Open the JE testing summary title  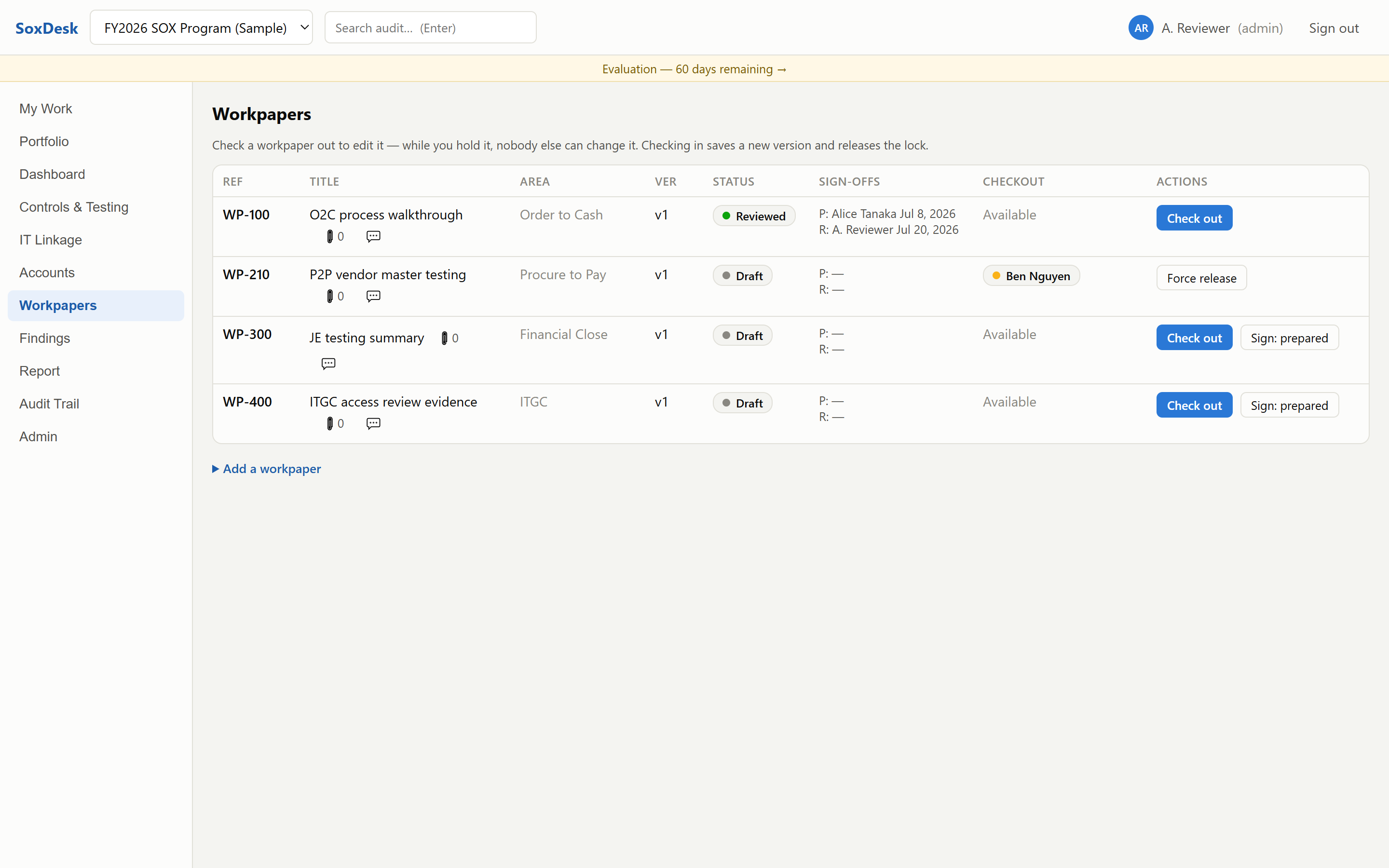coord(366,338)
